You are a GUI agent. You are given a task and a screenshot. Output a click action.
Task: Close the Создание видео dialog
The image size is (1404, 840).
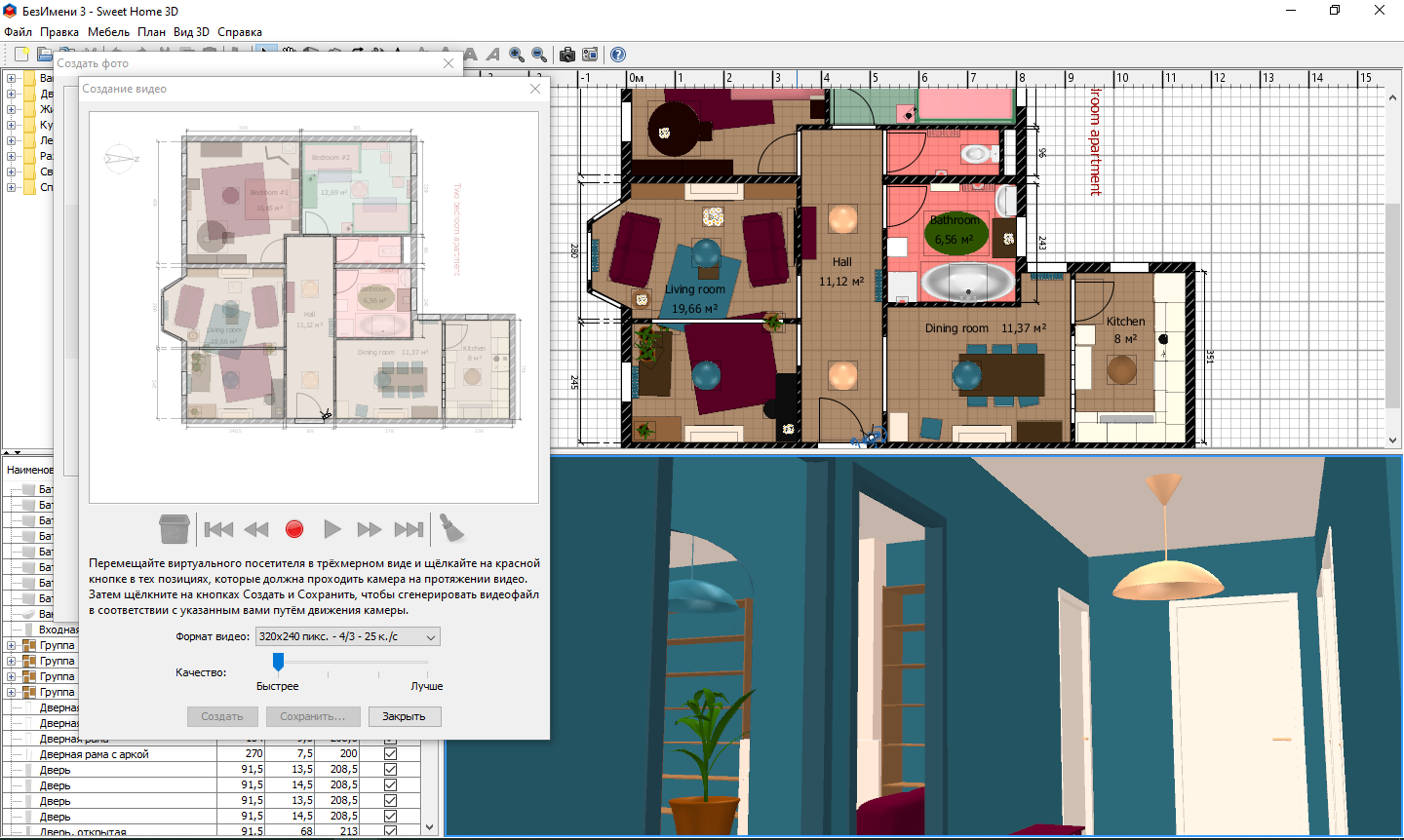point(534,89)
